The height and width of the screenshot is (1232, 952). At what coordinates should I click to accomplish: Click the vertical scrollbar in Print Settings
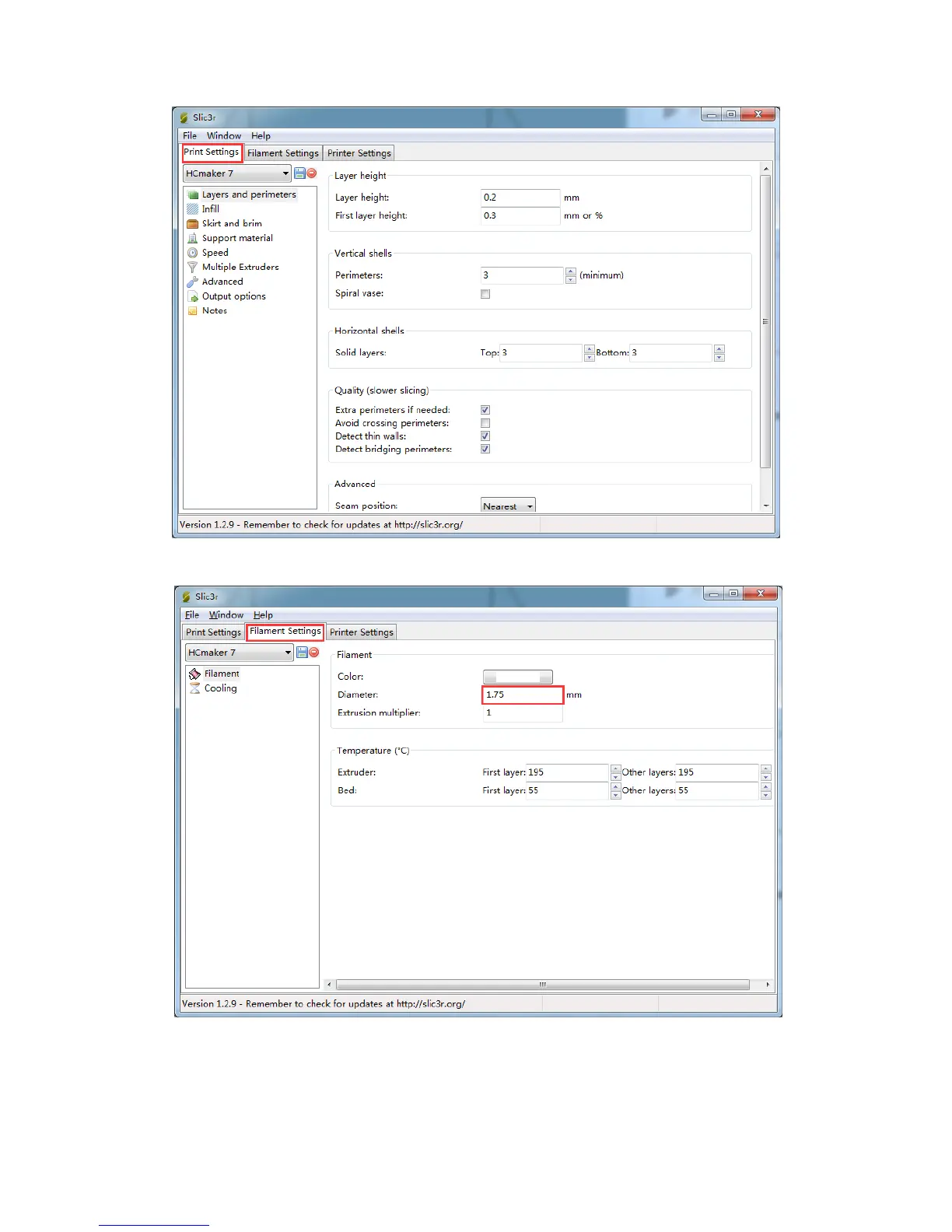765,321
